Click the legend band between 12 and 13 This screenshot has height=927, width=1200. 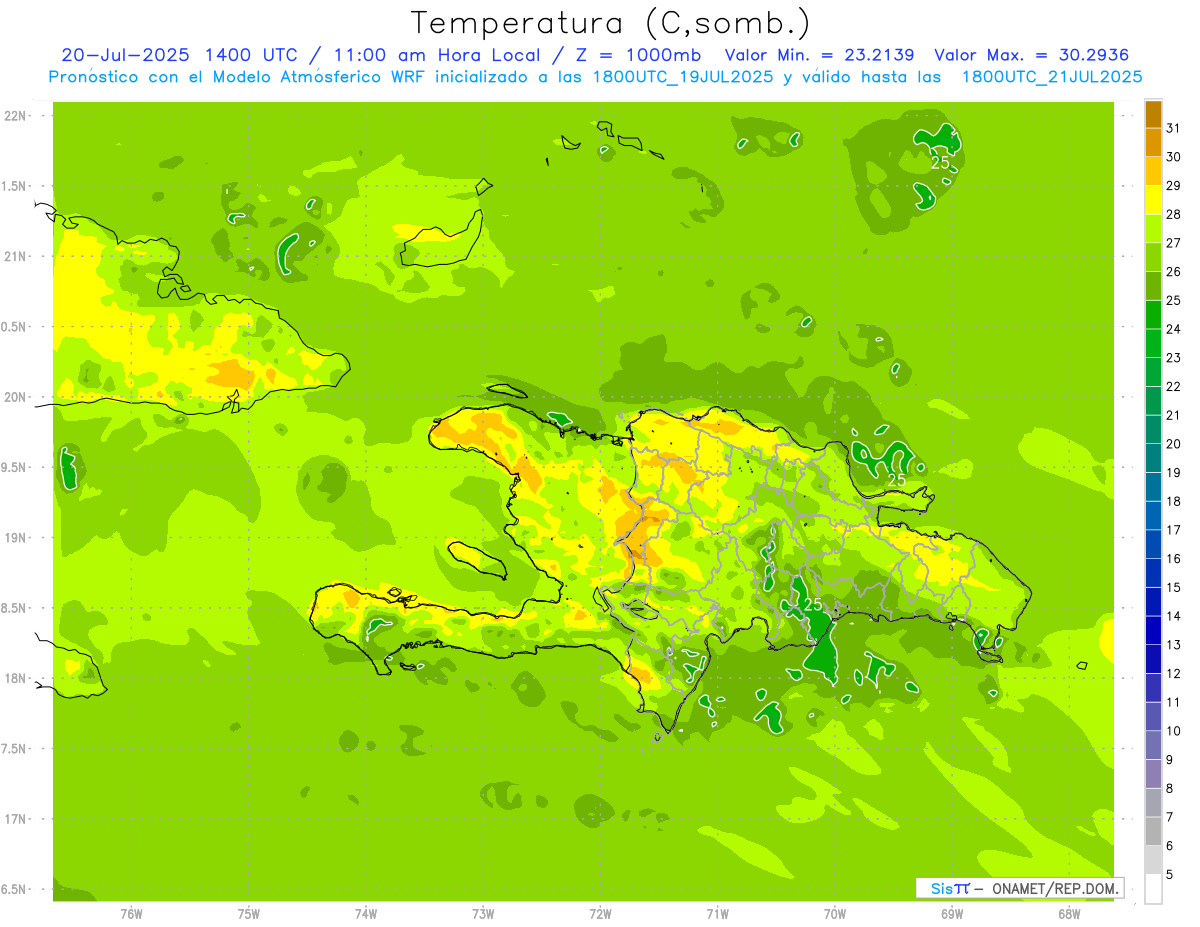point(1153,659)
